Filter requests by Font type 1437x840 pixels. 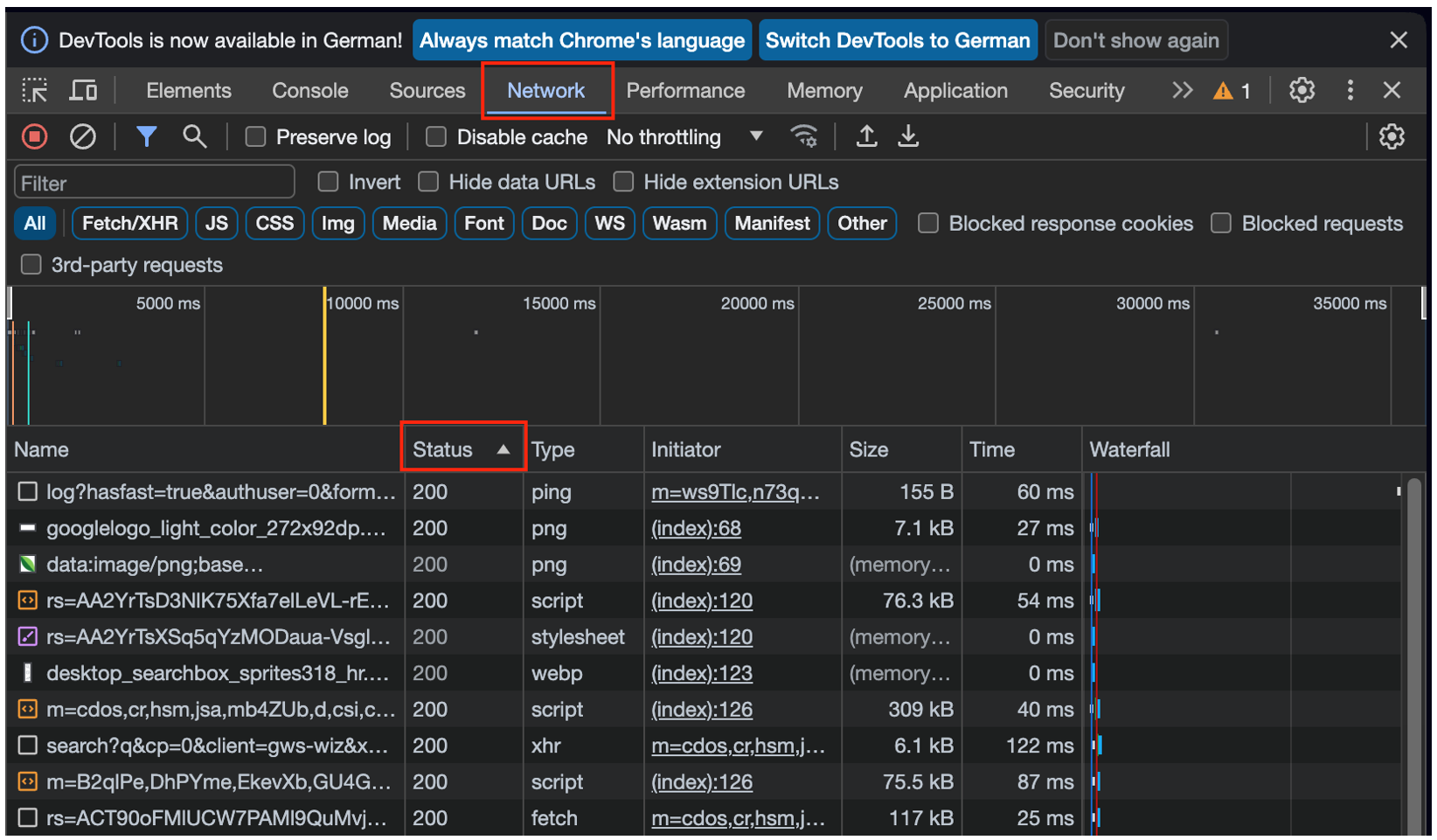pos(484,223)
